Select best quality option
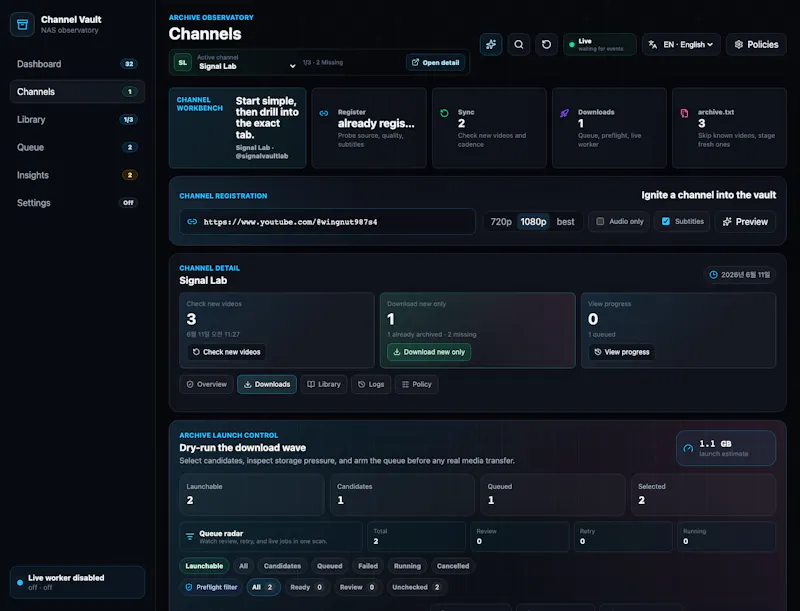The width and height of the screenshot is (800, 611). click(x=565, y=222)
